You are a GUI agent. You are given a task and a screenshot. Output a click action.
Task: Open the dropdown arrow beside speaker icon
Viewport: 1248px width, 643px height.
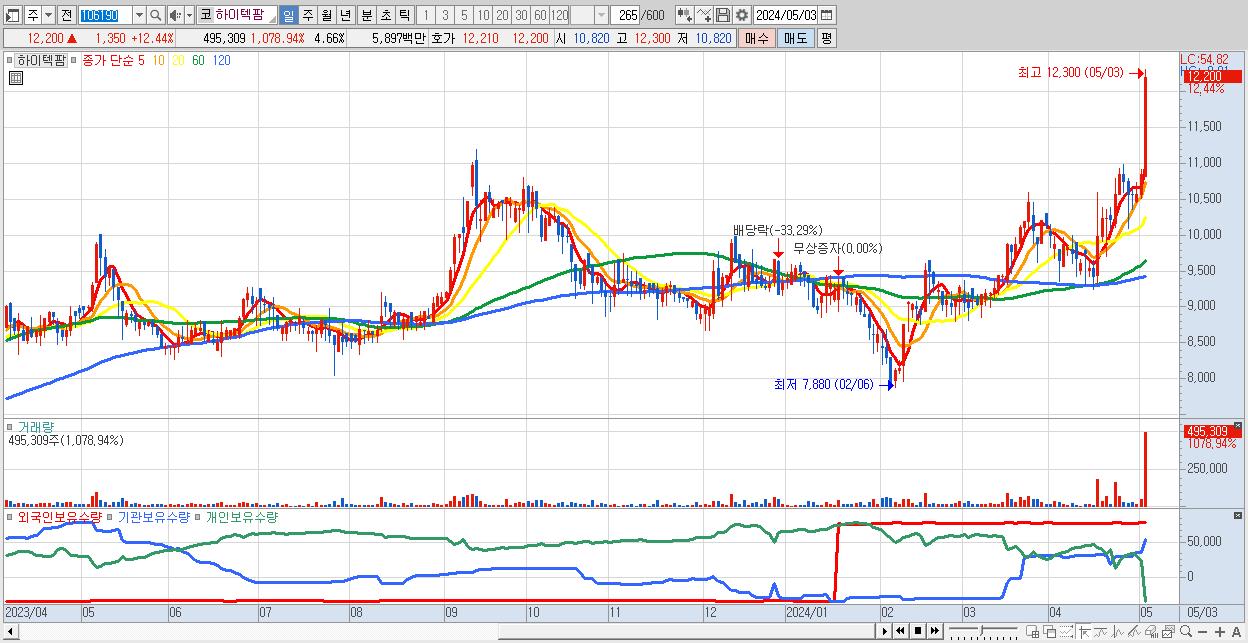point(189,15)
